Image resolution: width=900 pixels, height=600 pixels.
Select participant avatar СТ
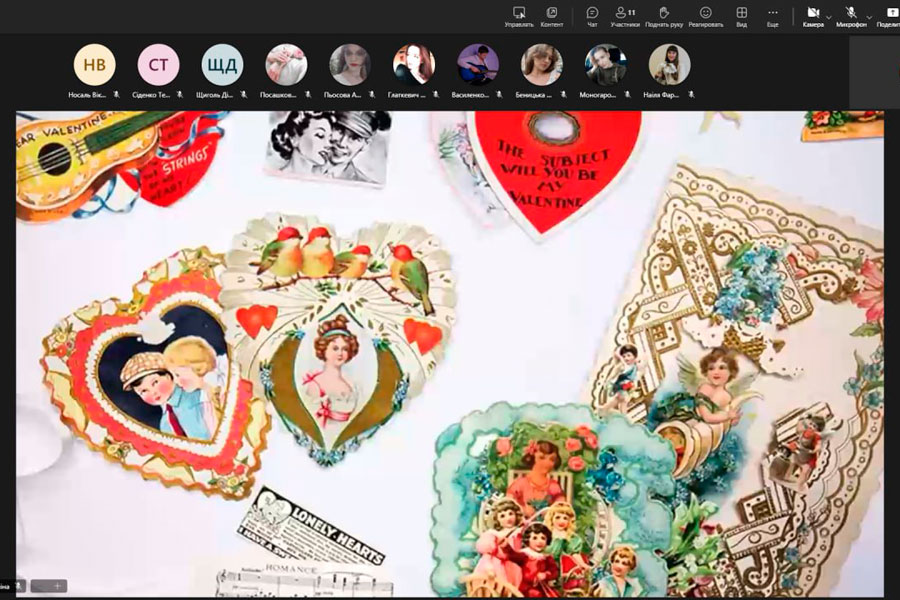pyautogui.click(x=158, y=64)
